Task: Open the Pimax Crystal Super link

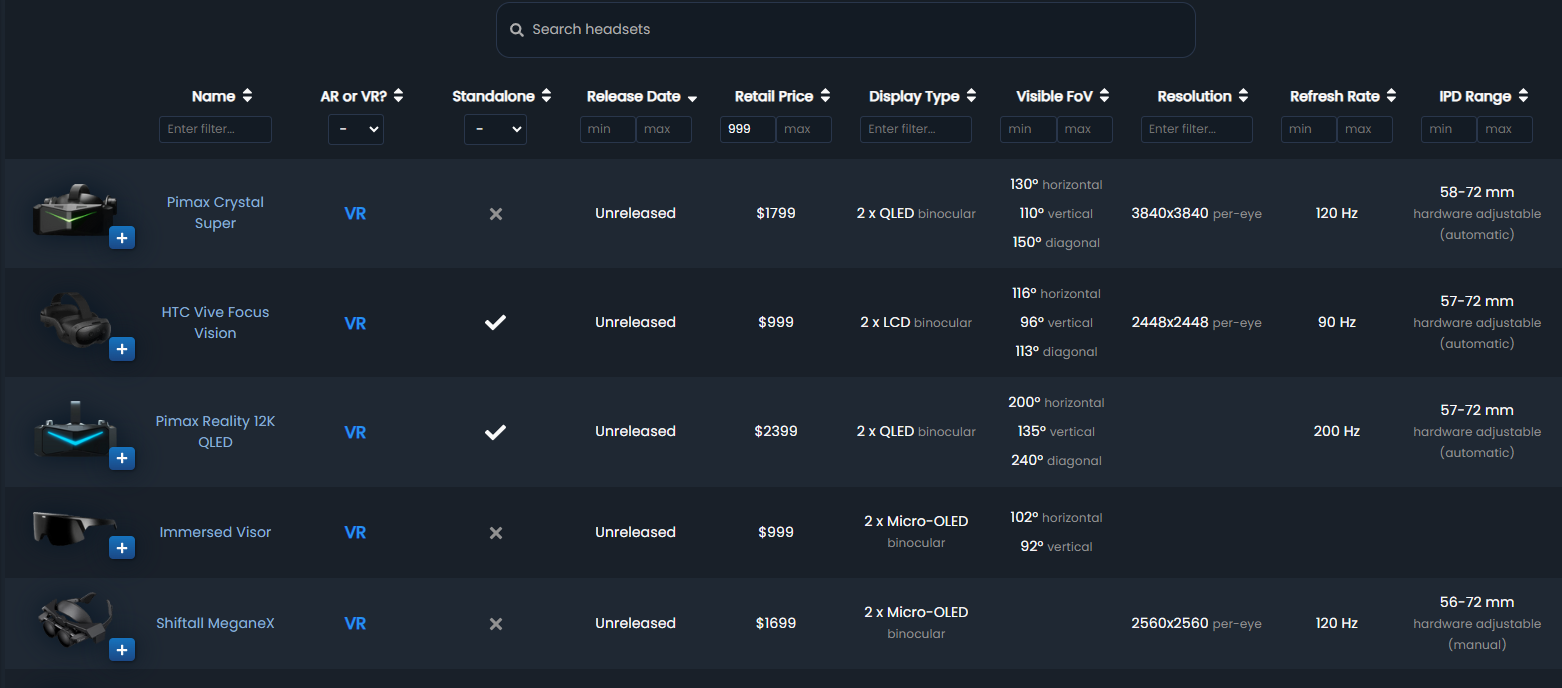Action: tap(215, 213)
